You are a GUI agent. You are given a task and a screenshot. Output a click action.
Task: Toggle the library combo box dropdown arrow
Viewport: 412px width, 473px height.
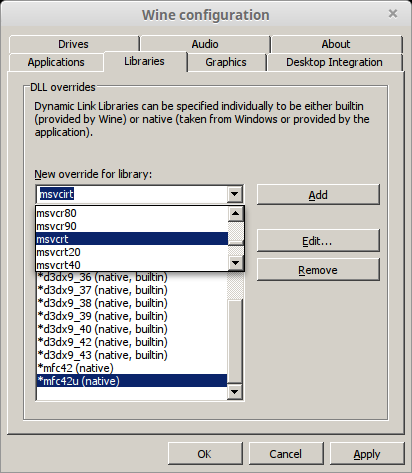click(x=235, y=194)
